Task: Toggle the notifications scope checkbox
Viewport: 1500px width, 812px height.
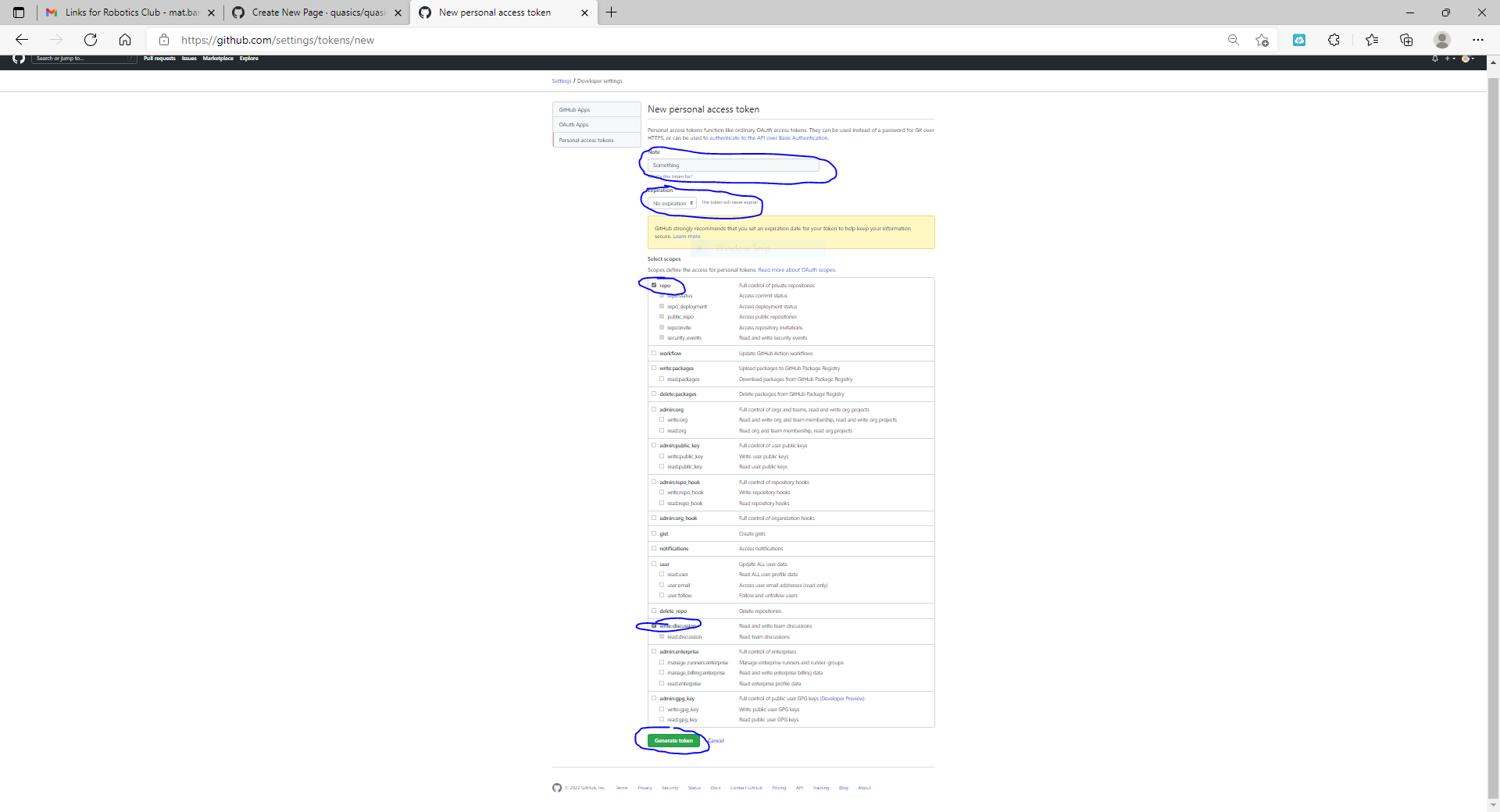Action: (x=654, y=548)
